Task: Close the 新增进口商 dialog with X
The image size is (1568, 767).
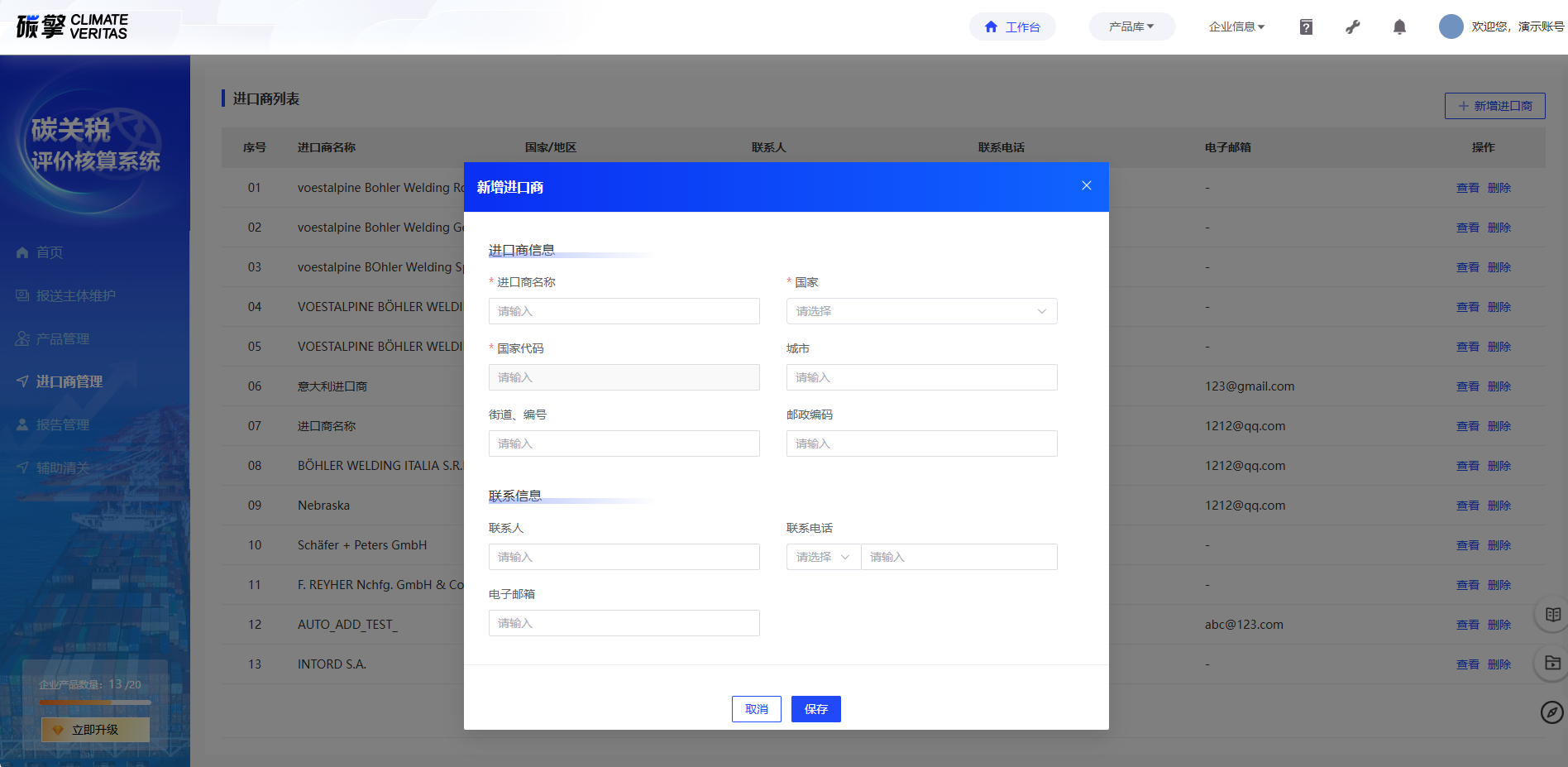Action: pyautogui.click(x=1086, y=186)
